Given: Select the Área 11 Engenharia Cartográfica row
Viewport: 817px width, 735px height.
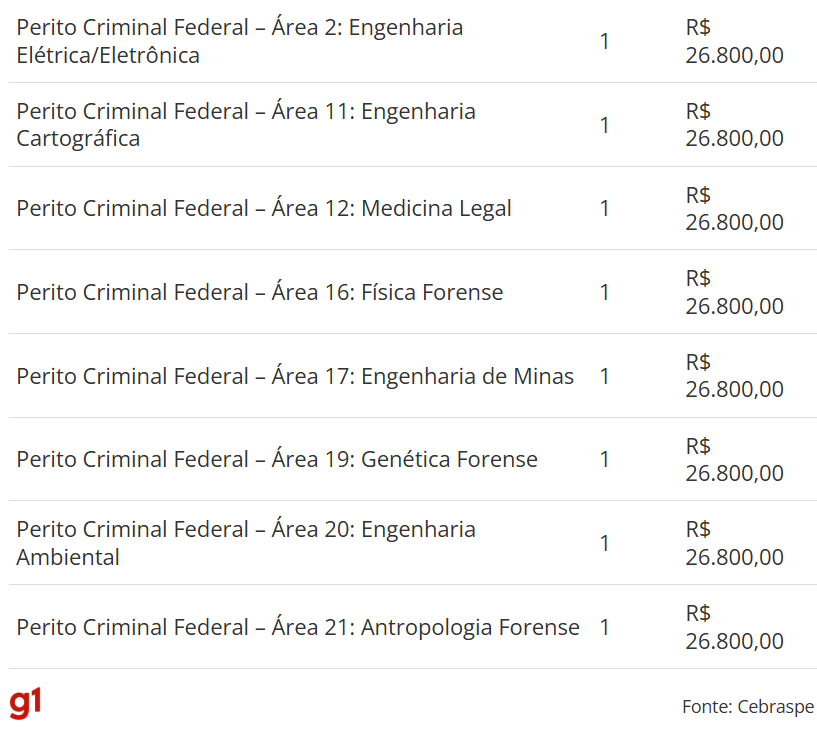Looking at the screenshot, I should (413, 125).
